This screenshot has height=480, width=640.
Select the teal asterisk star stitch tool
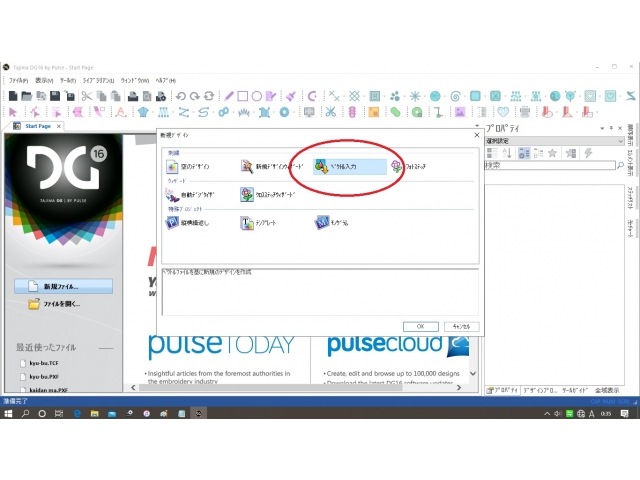[x=415, y=96]
